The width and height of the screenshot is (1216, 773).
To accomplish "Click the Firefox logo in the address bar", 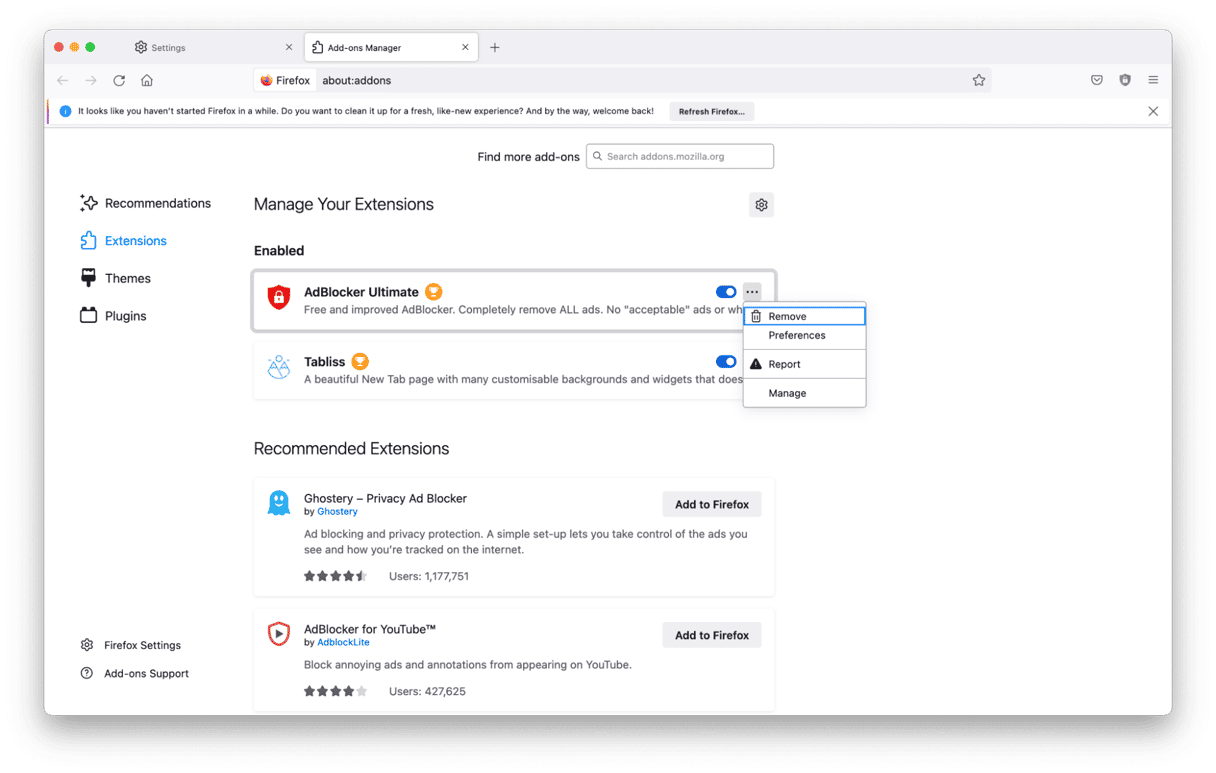I will point(266,80).
